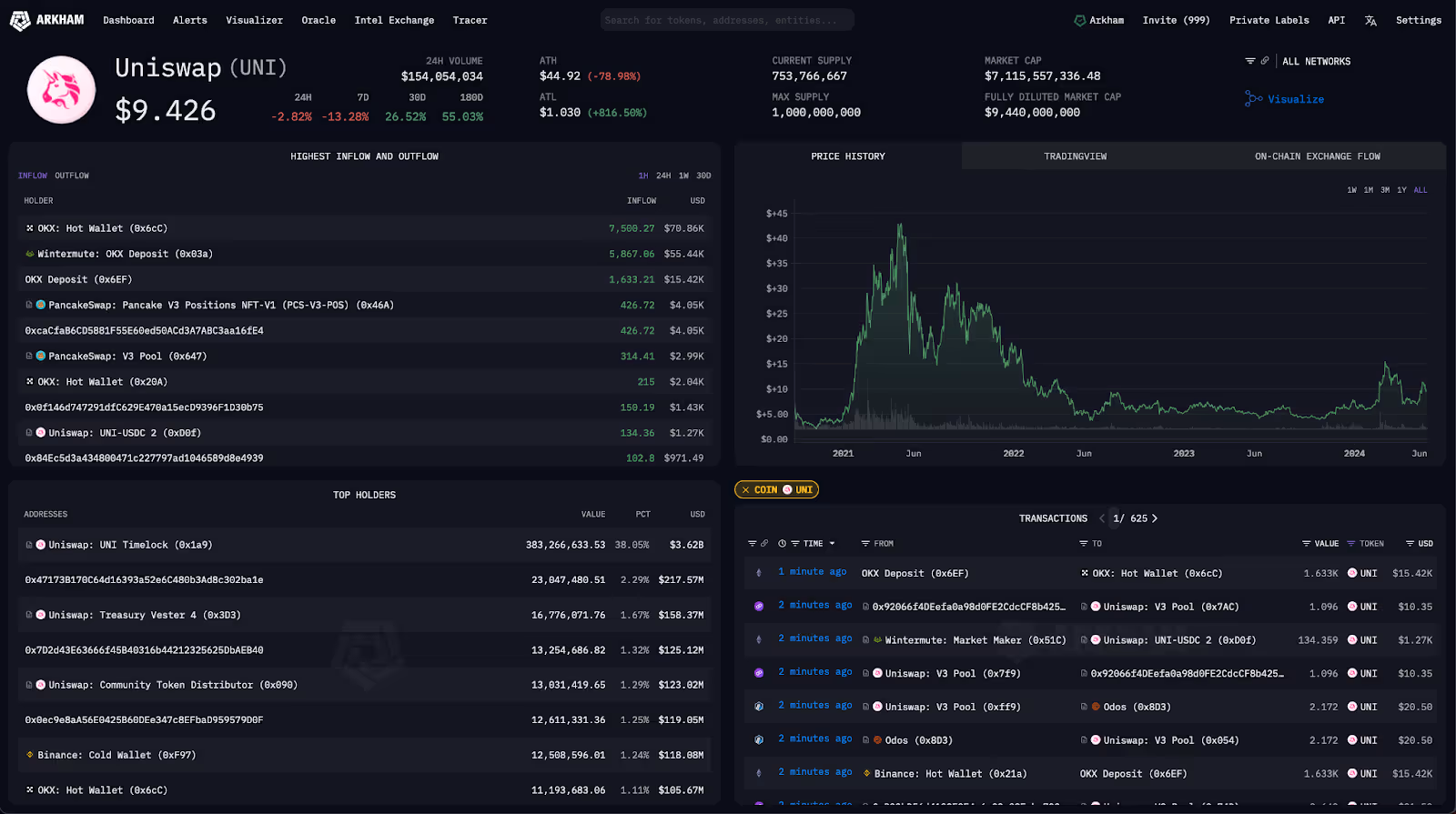Open the TIME sort dropdown arrow

tap(832, 543)
